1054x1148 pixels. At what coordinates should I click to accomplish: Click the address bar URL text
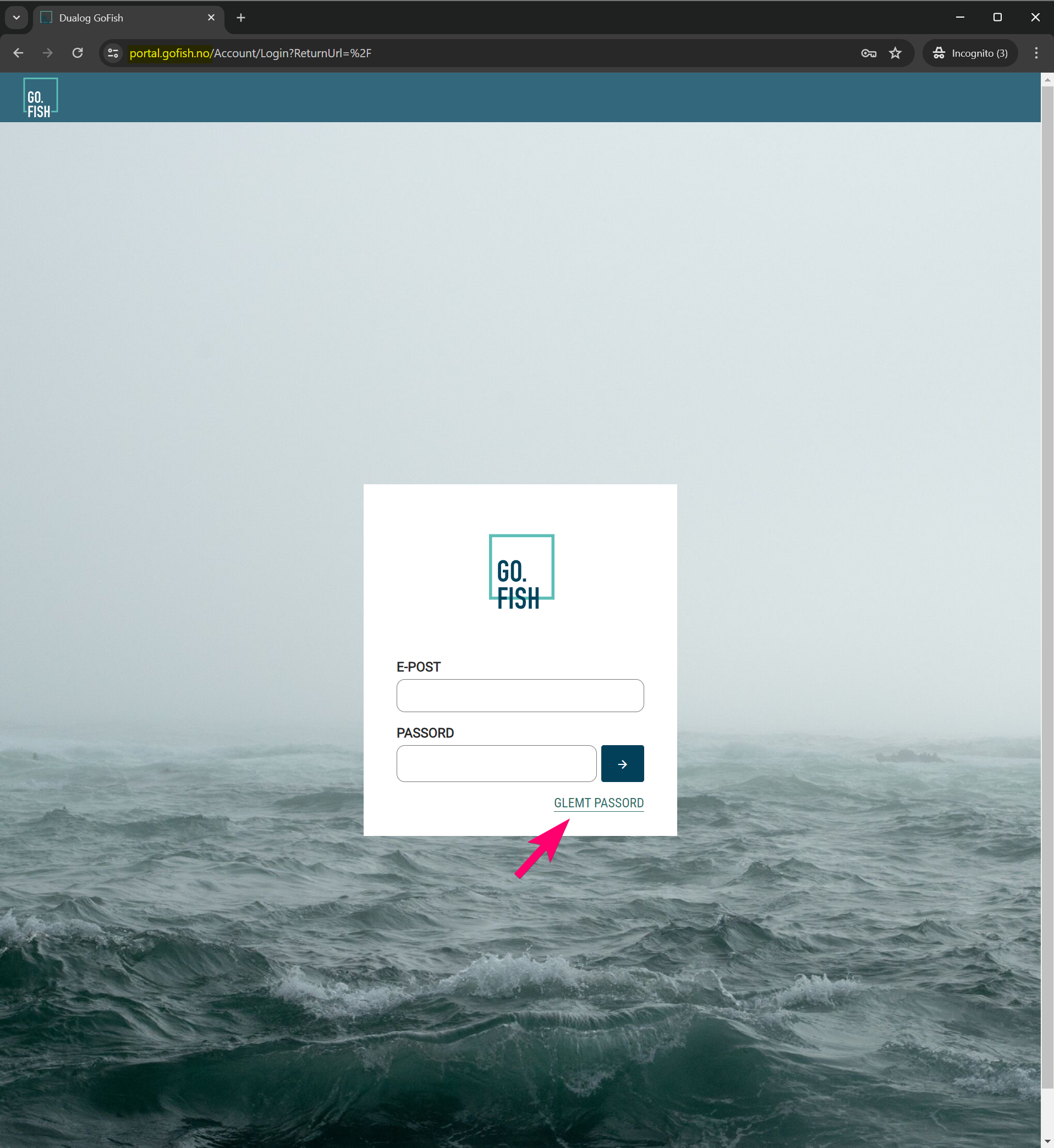point(250,53)
